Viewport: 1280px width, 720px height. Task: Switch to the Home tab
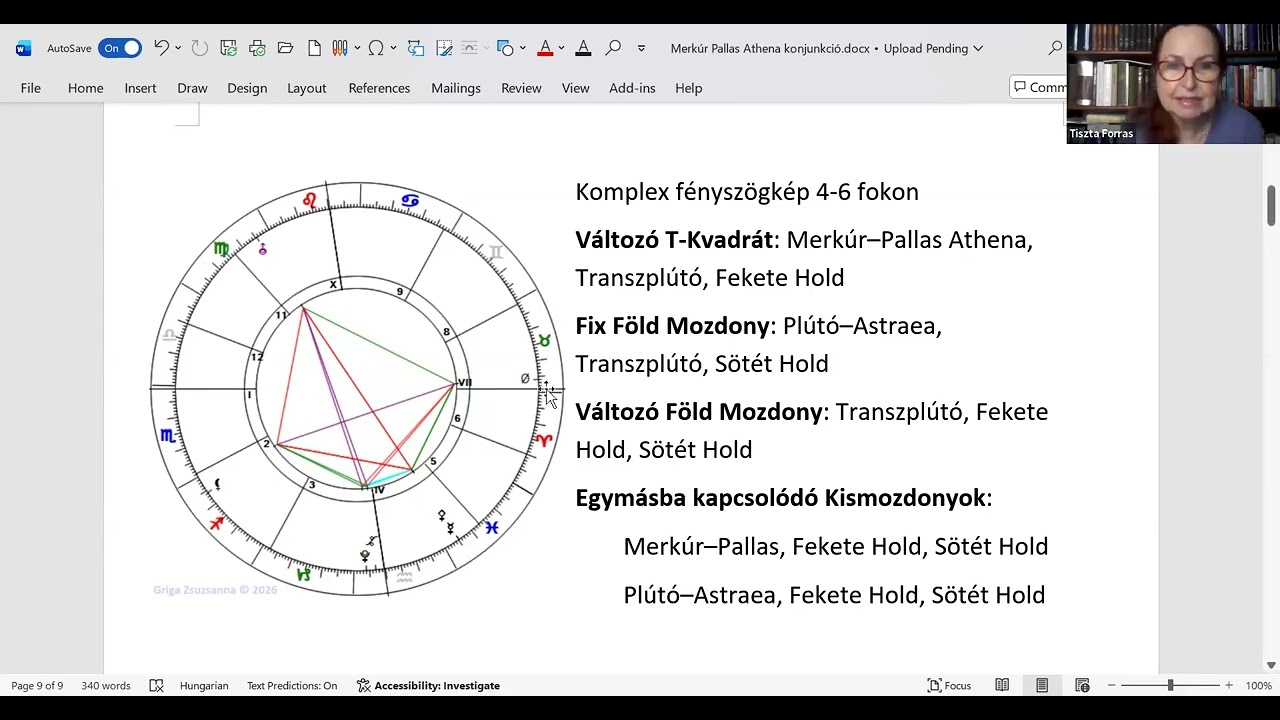pos(86,88)
